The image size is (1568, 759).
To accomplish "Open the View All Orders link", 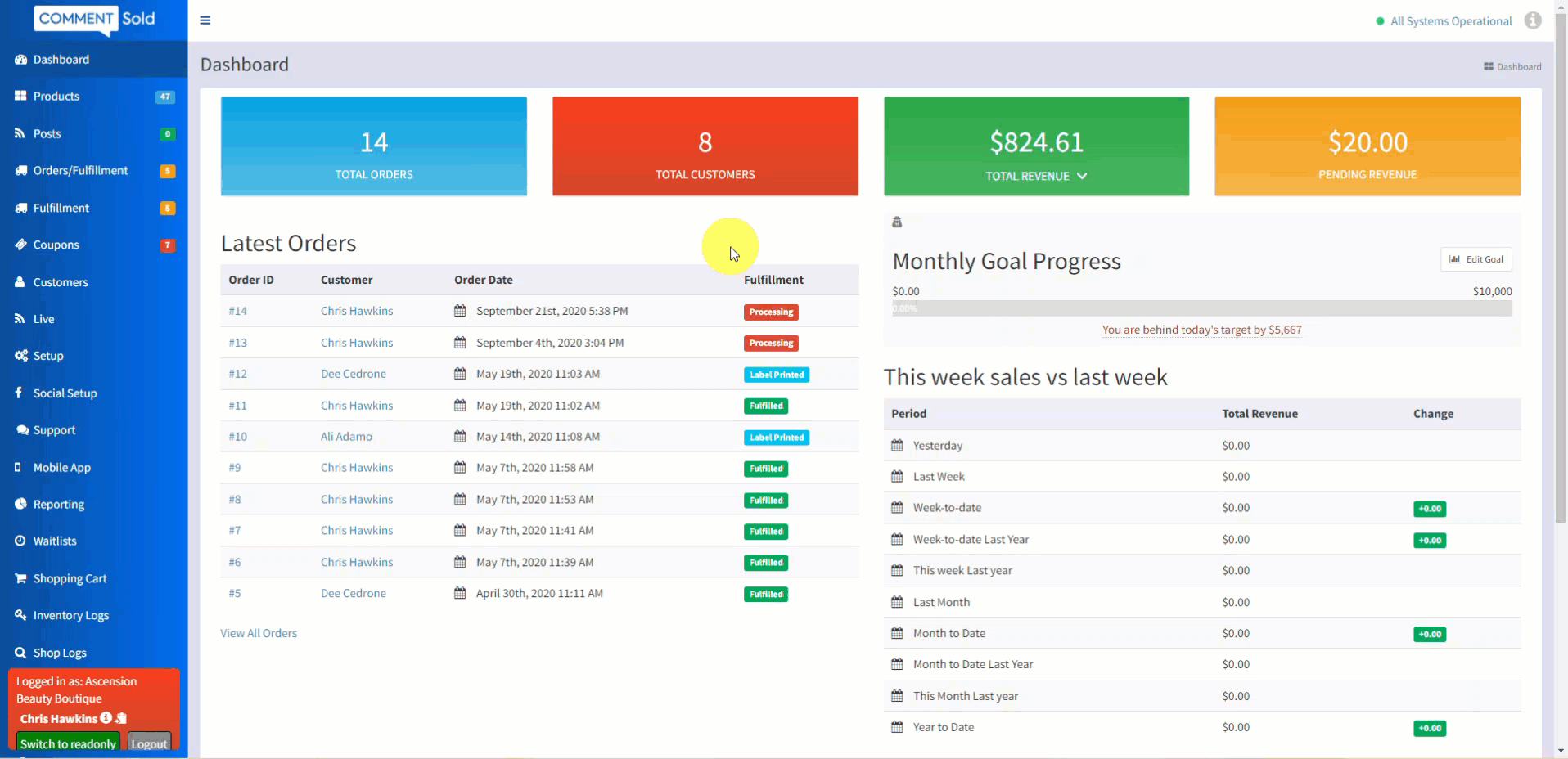I will point(259,633).
